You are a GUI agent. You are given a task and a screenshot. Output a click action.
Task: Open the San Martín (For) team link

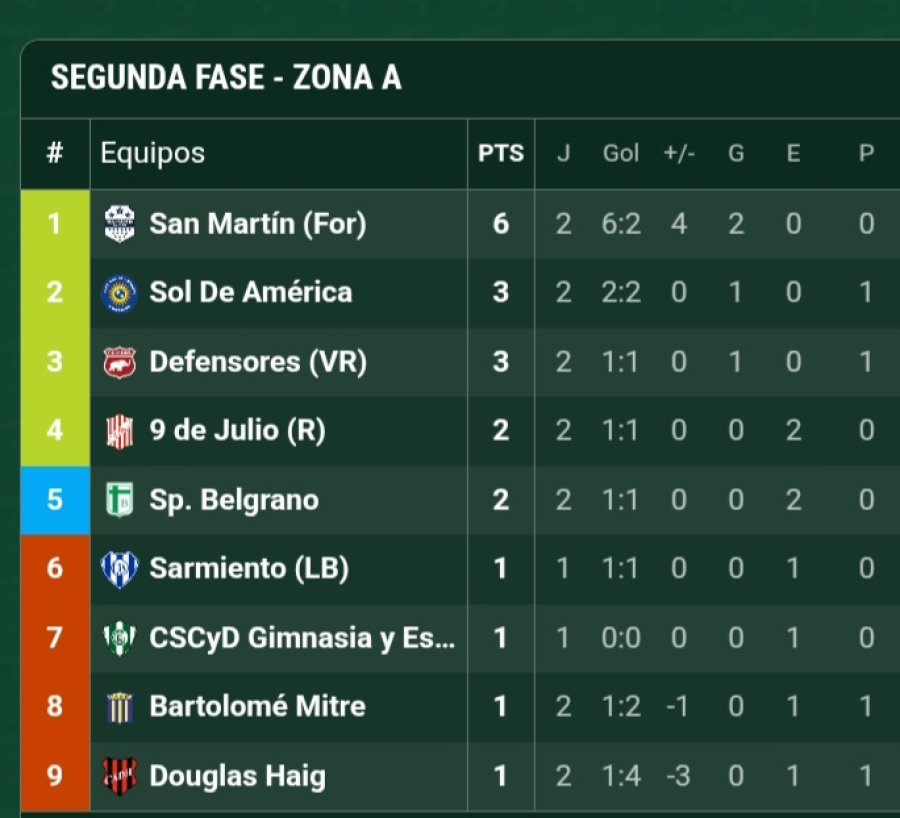coord(258,224)
